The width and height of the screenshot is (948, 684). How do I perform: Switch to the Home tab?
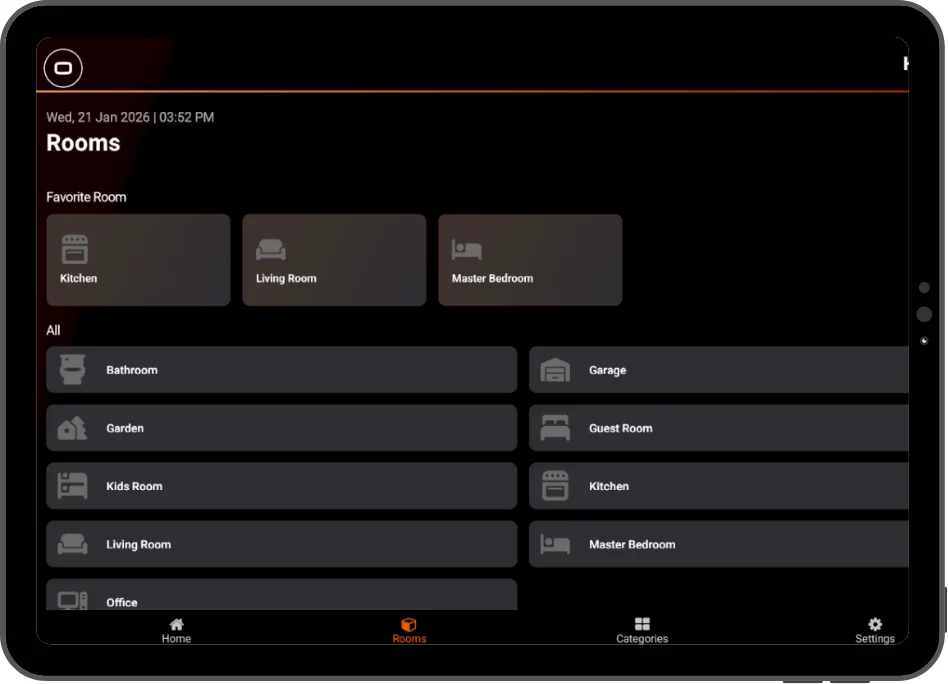tap(177, 630)
